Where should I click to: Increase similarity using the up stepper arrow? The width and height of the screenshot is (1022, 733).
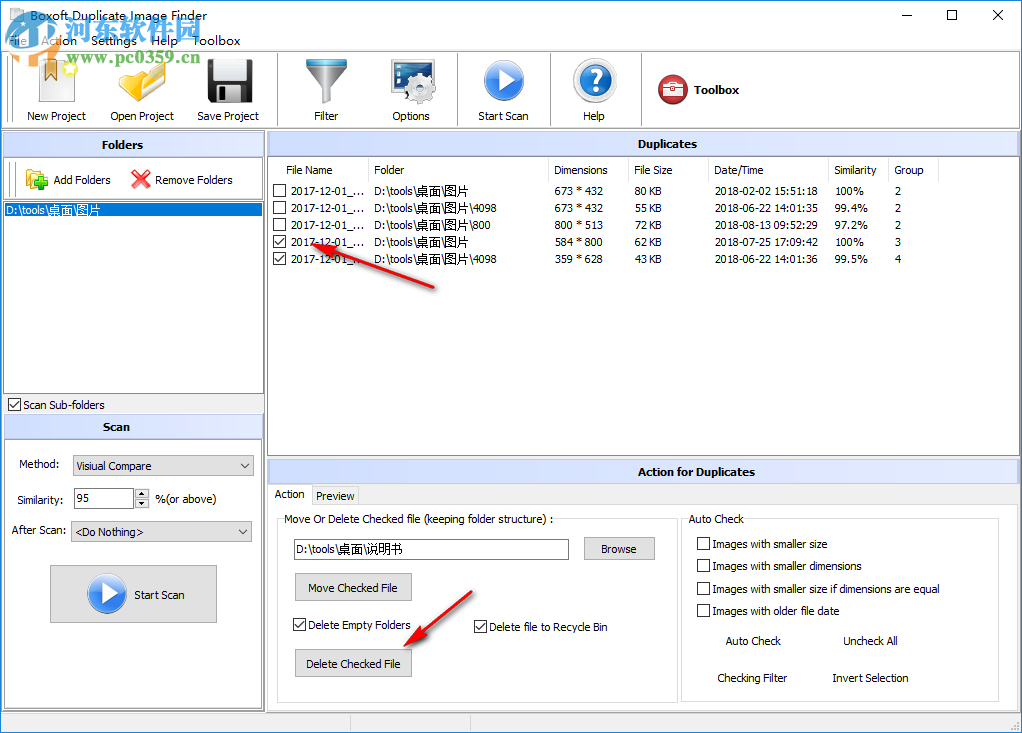(140, 493)
